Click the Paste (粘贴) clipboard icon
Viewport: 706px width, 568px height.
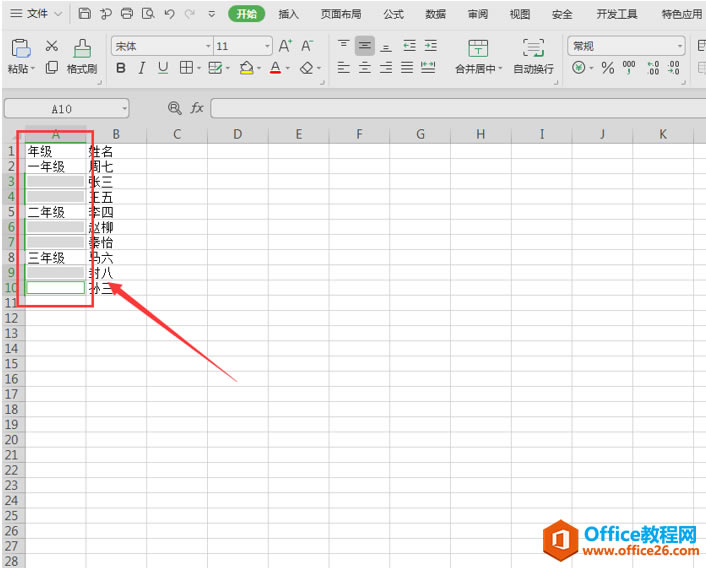tap(20, 48)
